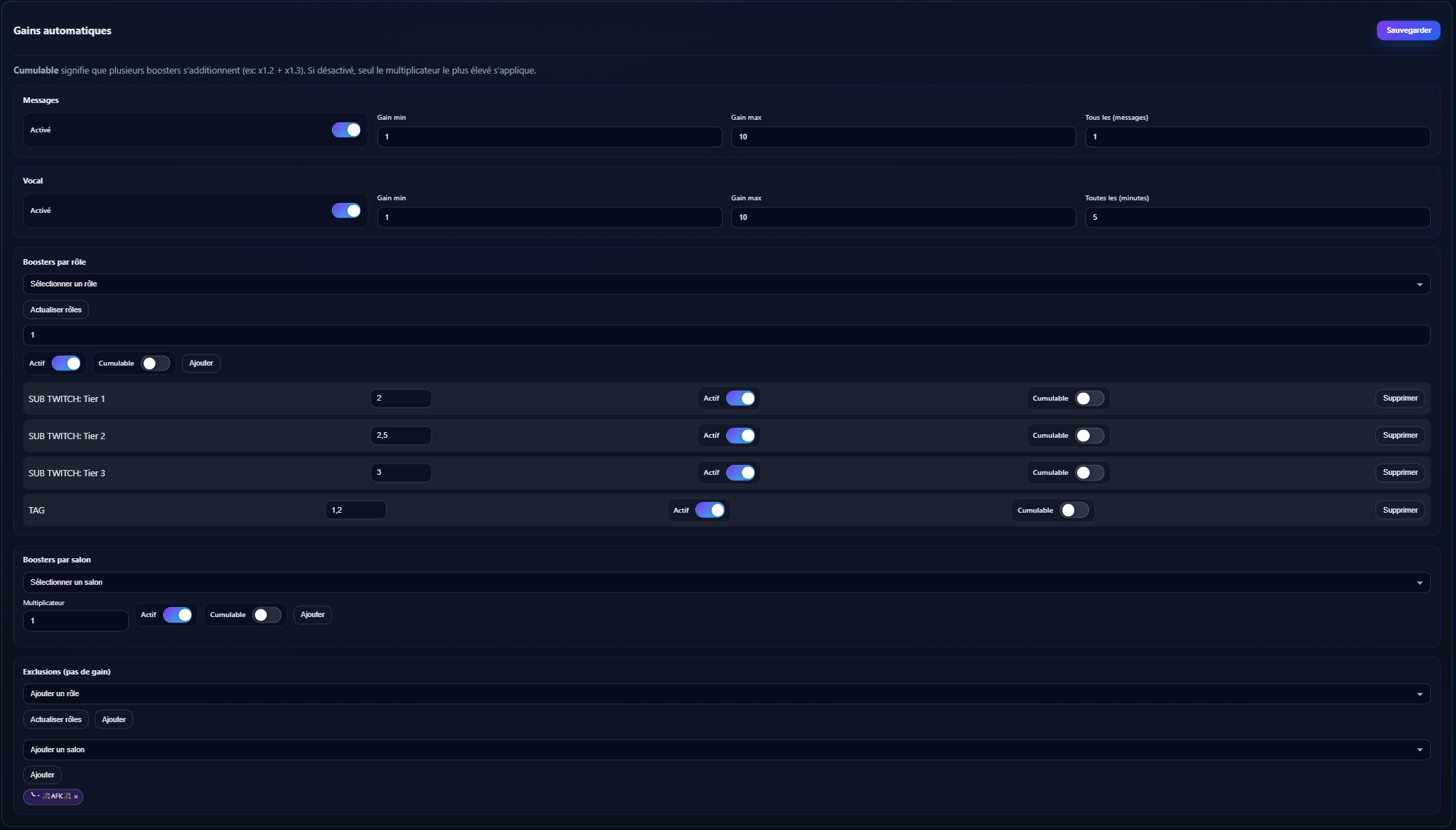Click Ajouter in Boosters par salon
1456x830 pixels.
[x=312, y=615]
